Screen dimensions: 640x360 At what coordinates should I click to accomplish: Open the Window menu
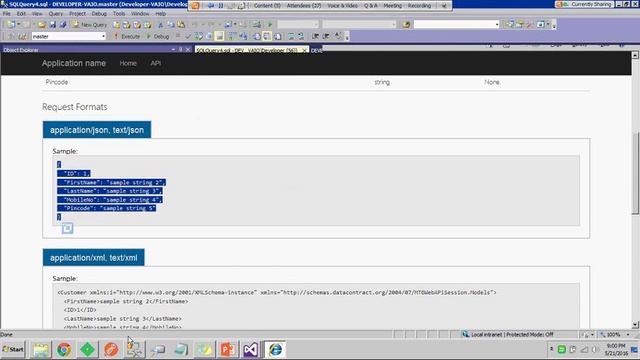tap(140, 13)
